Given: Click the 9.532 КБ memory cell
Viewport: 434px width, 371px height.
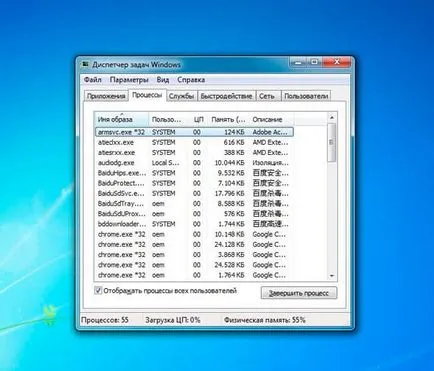Looking at the screenshot, I should (231, 173).
